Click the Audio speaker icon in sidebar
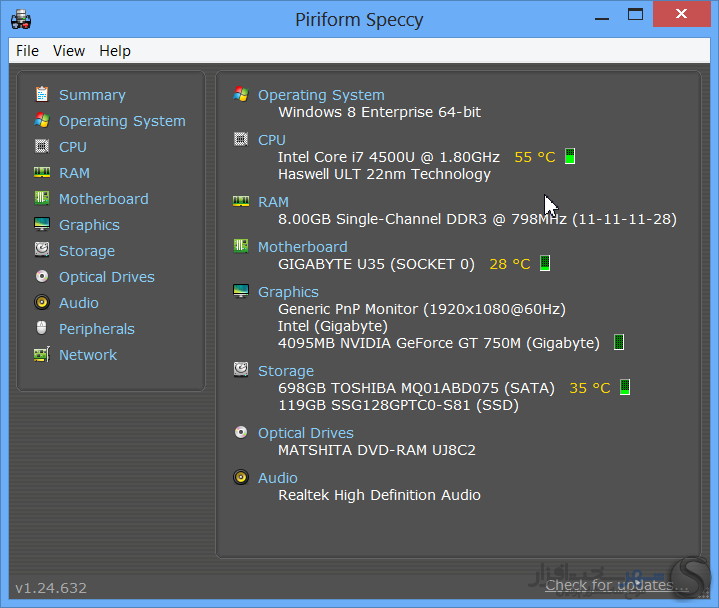Viewport: 719px width, 608px height. pos(42,303)
